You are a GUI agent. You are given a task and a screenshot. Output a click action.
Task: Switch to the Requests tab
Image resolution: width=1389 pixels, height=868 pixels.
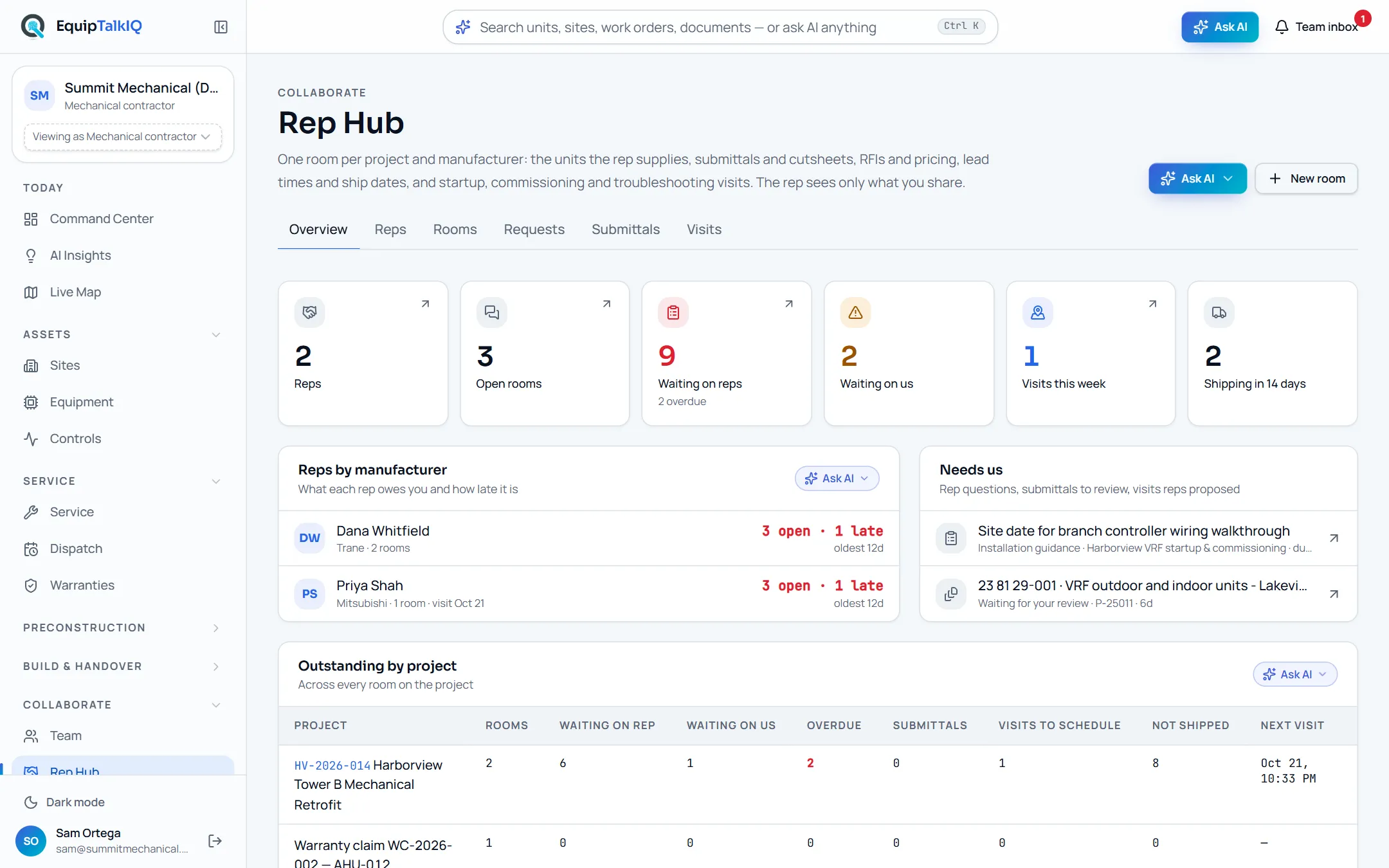534,230
